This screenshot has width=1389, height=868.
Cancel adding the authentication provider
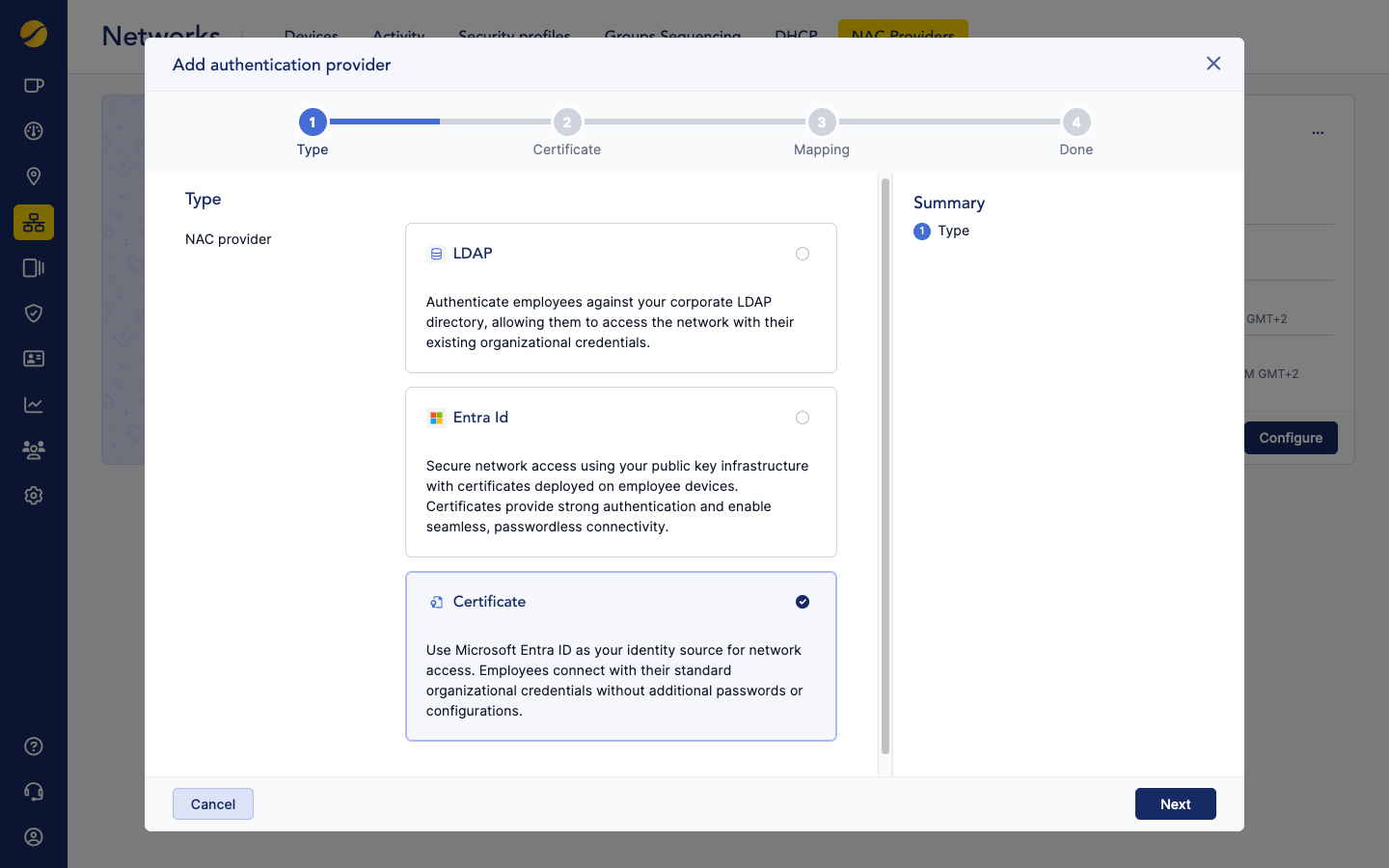click(x=213, y=804)
